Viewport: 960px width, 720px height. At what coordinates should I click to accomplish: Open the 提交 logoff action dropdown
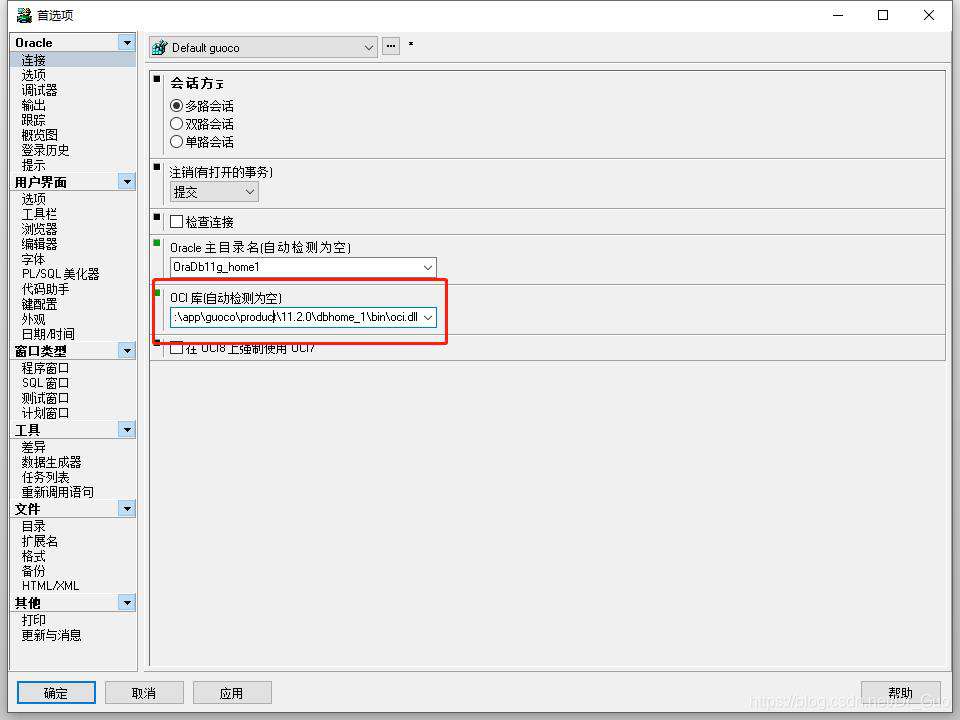(249, 192)
